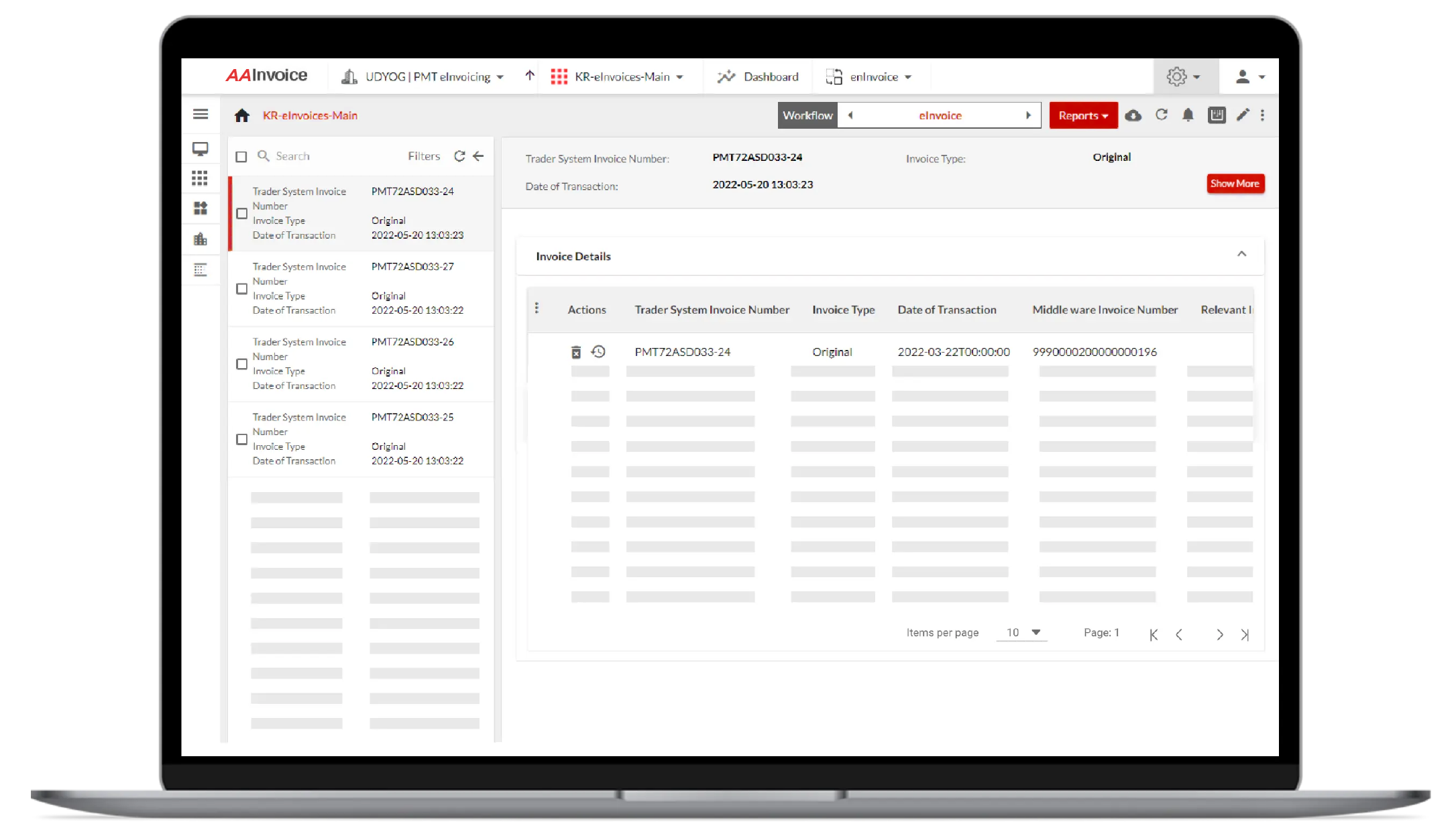View history of PMT72ASD033-24 row
Screen dimensions: 1456x838
click(x=598, y=351)
